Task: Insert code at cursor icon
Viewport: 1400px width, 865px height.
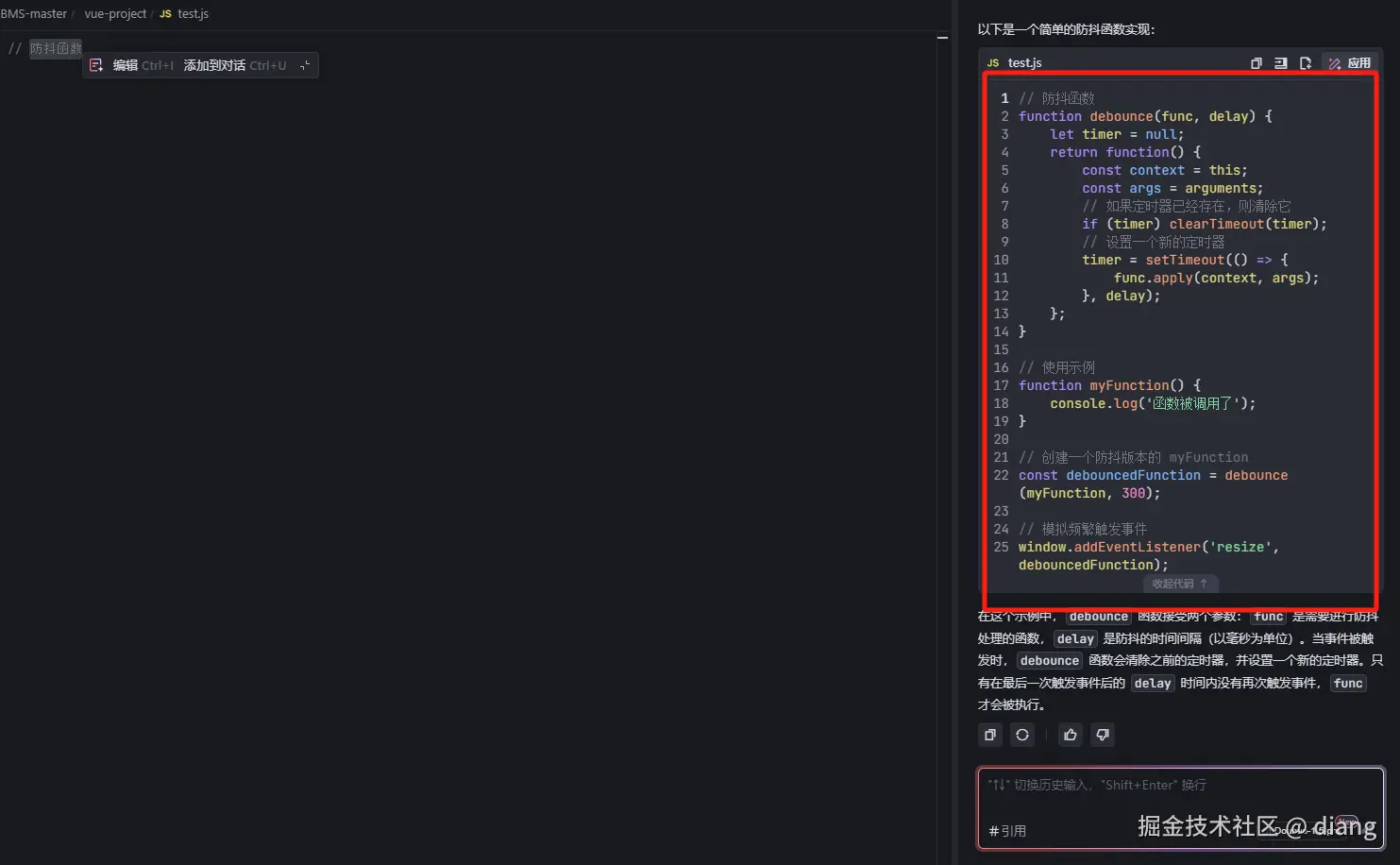Action: 1280,63
